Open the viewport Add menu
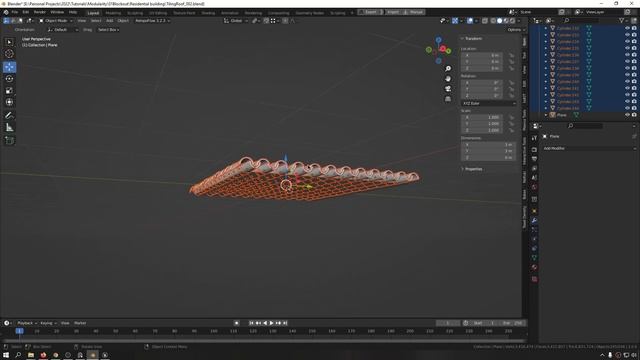Viewport: 640px width, 360px height. (109, 20)
